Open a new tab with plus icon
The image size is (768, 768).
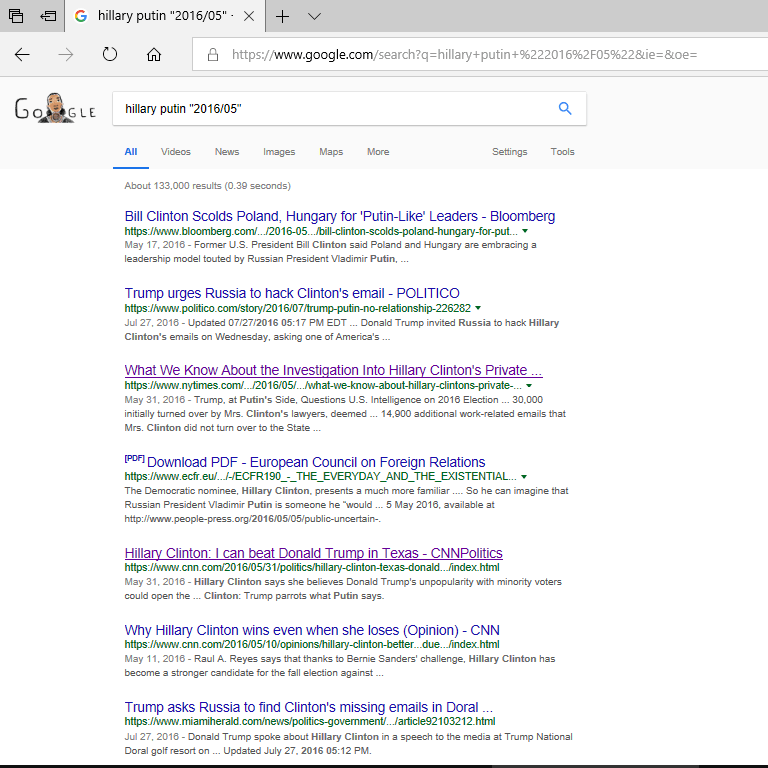[282, 16]
